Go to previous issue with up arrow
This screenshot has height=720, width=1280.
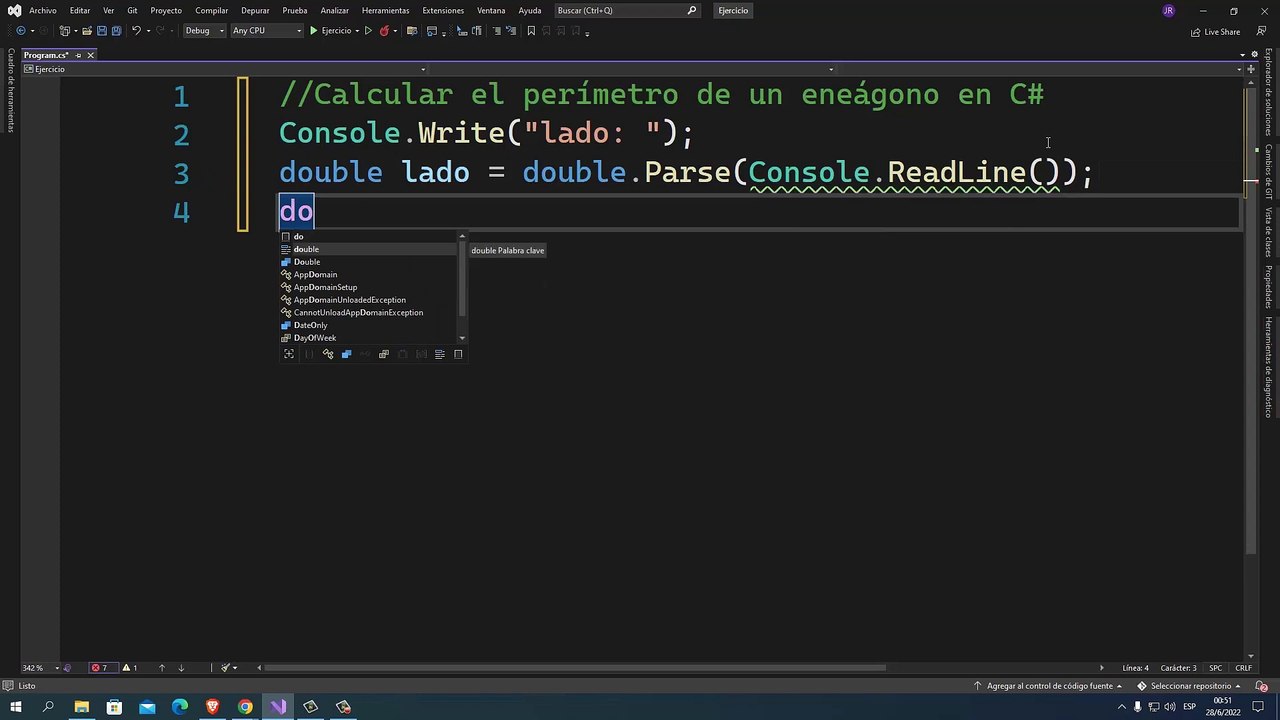[x=162, y=668]
